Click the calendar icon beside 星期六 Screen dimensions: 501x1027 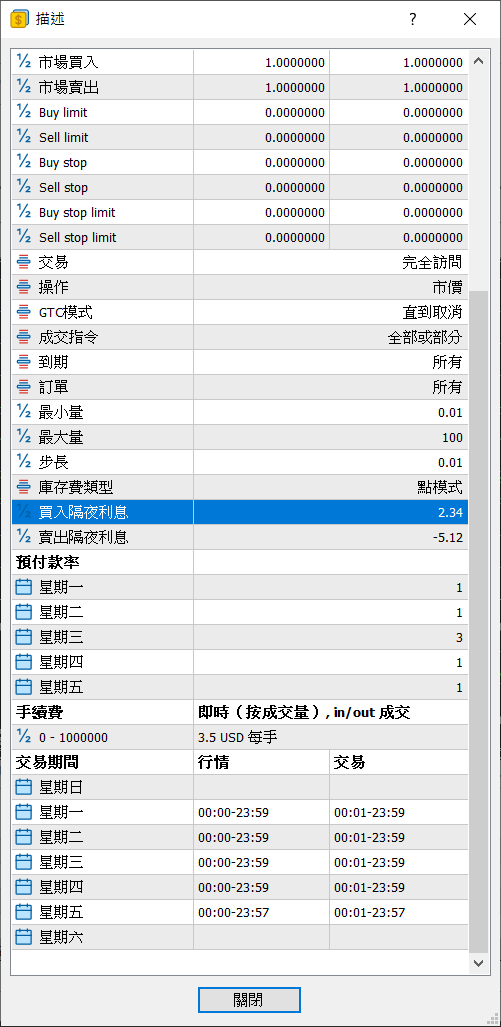point(24,937)
